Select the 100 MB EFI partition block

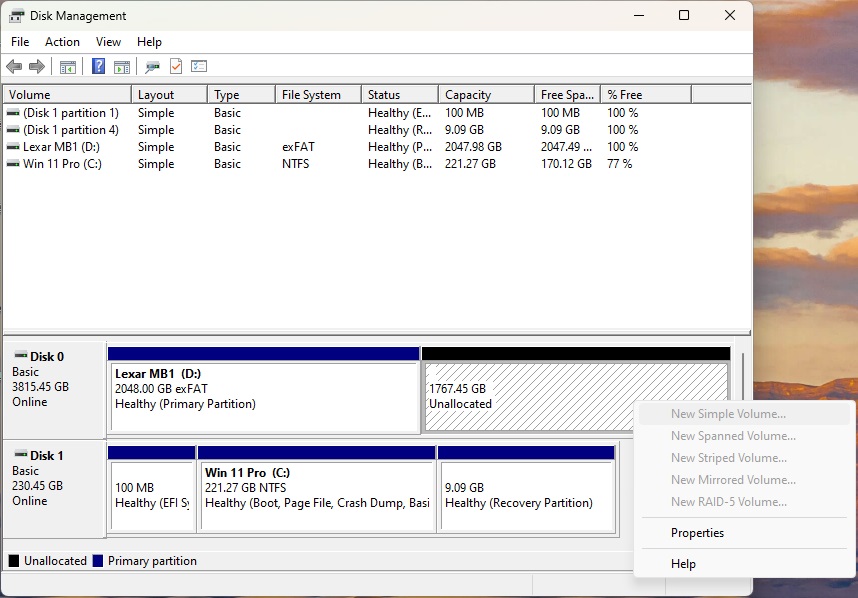(152, 489)
